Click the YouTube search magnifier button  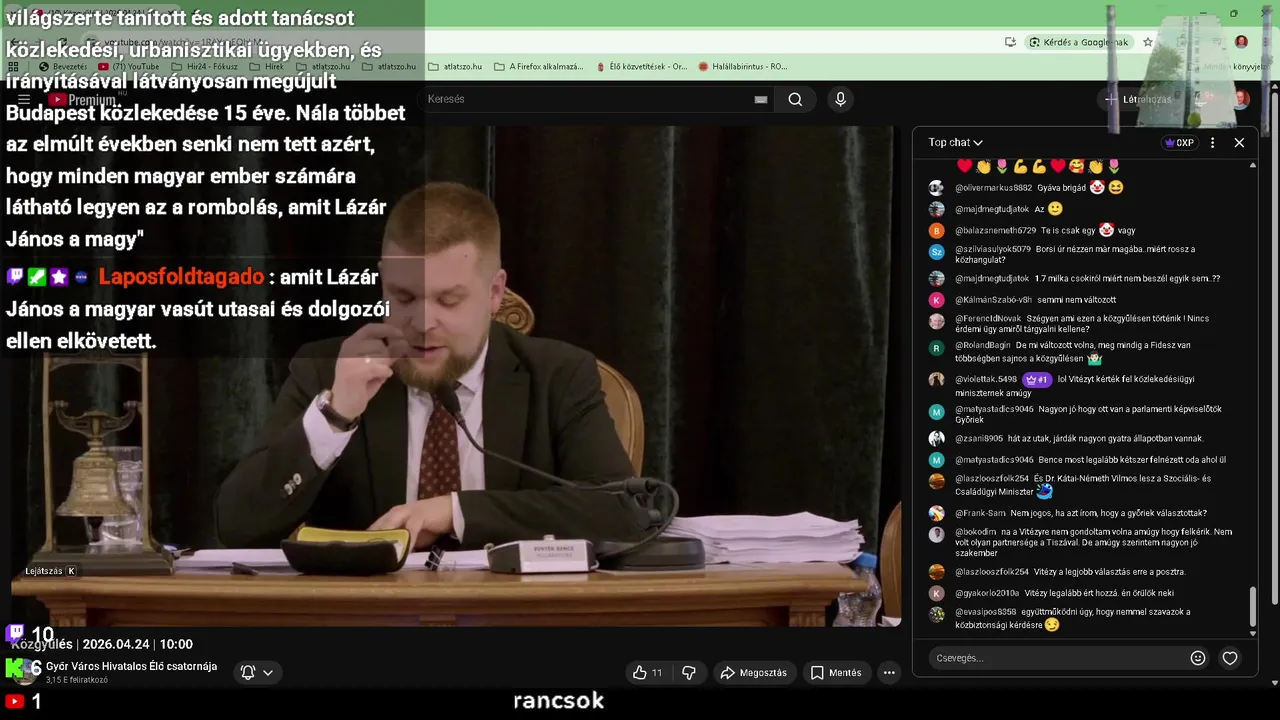pyautogui.click(x=795, y=99)
